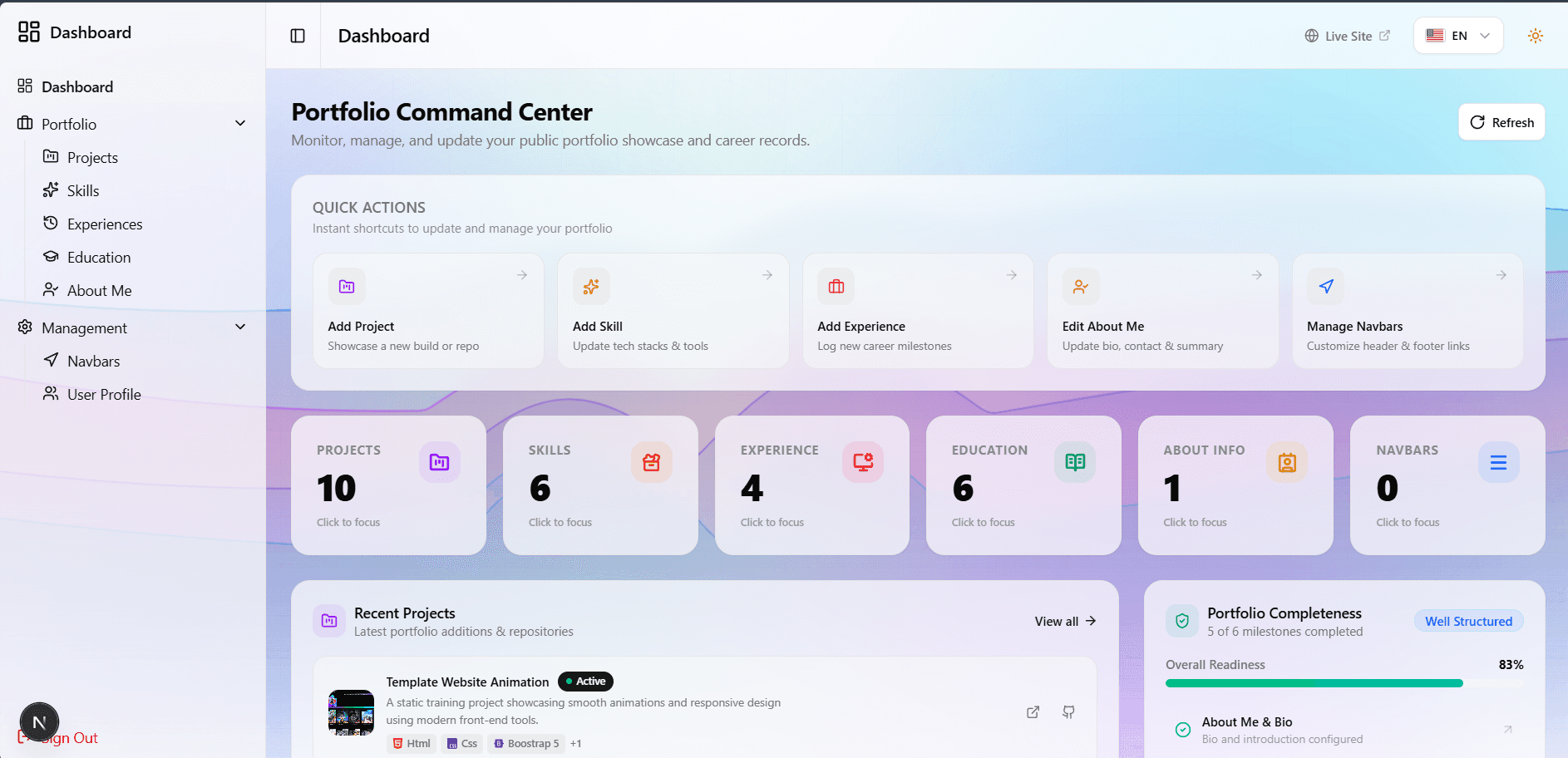Open the Live Site link
The width and height of the screenshot is (1568, 758).
tap(1347, 36)
